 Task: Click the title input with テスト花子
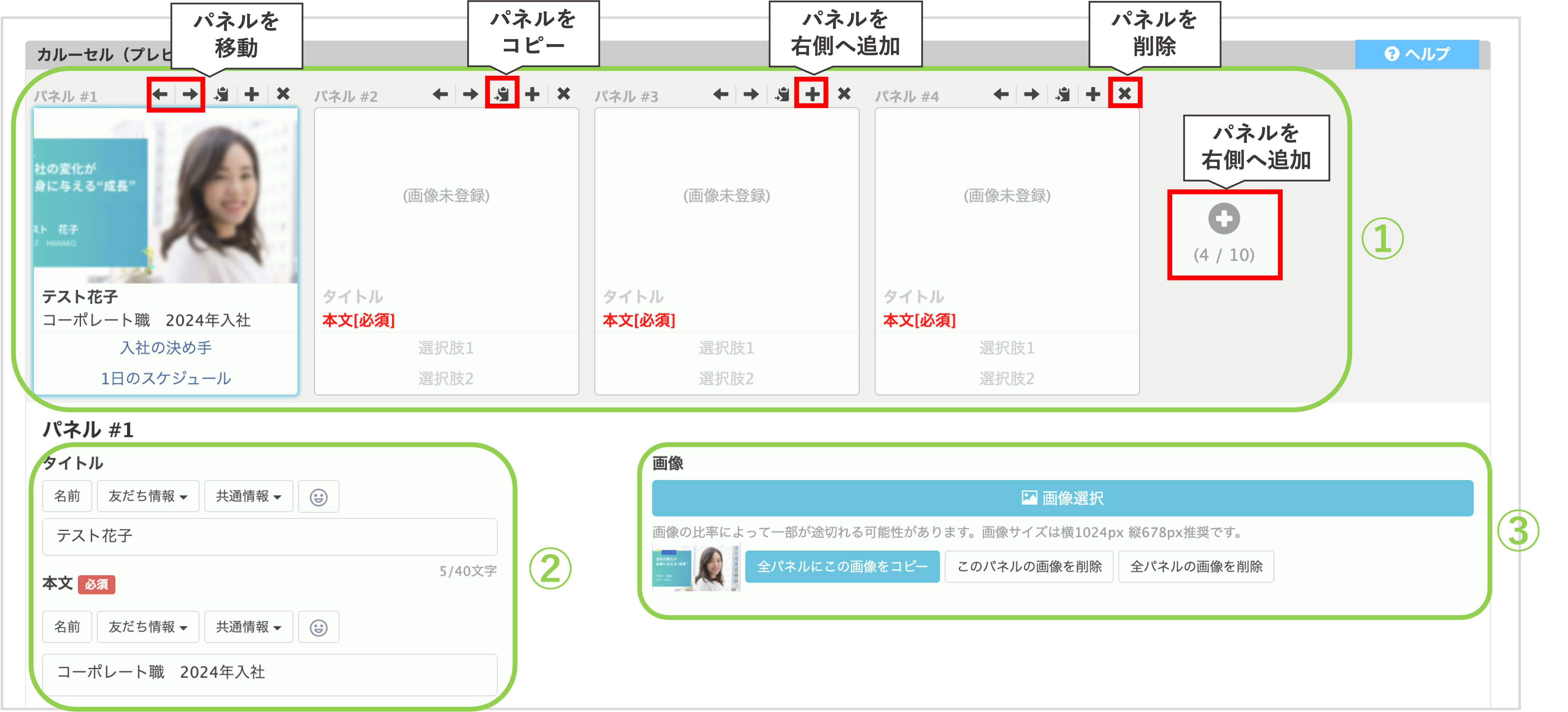coord(270,536)
